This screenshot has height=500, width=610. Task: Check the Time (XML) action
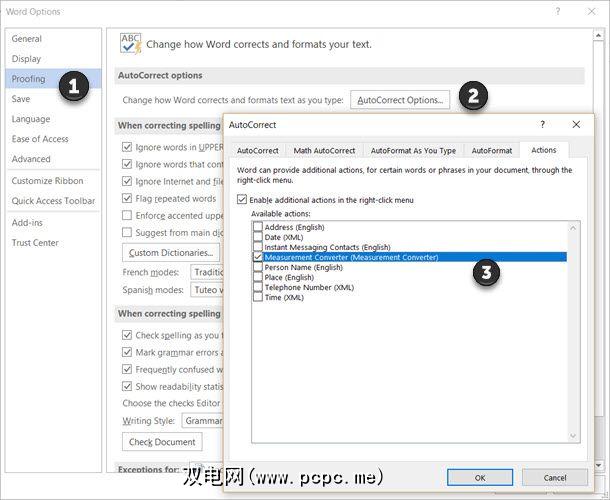tap(258, 297)
